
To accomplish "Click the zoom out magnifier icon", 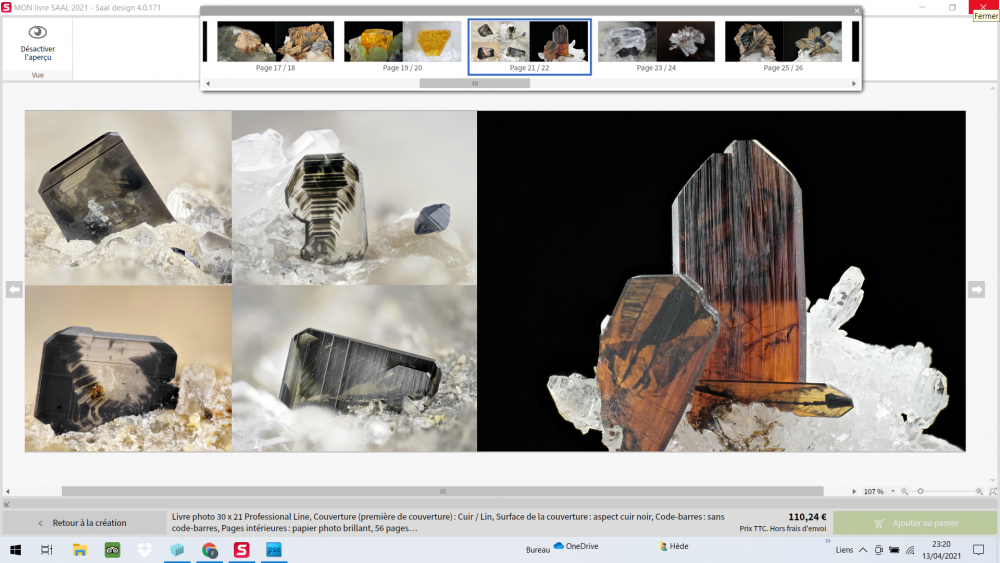I will click(x=905, y=492).
